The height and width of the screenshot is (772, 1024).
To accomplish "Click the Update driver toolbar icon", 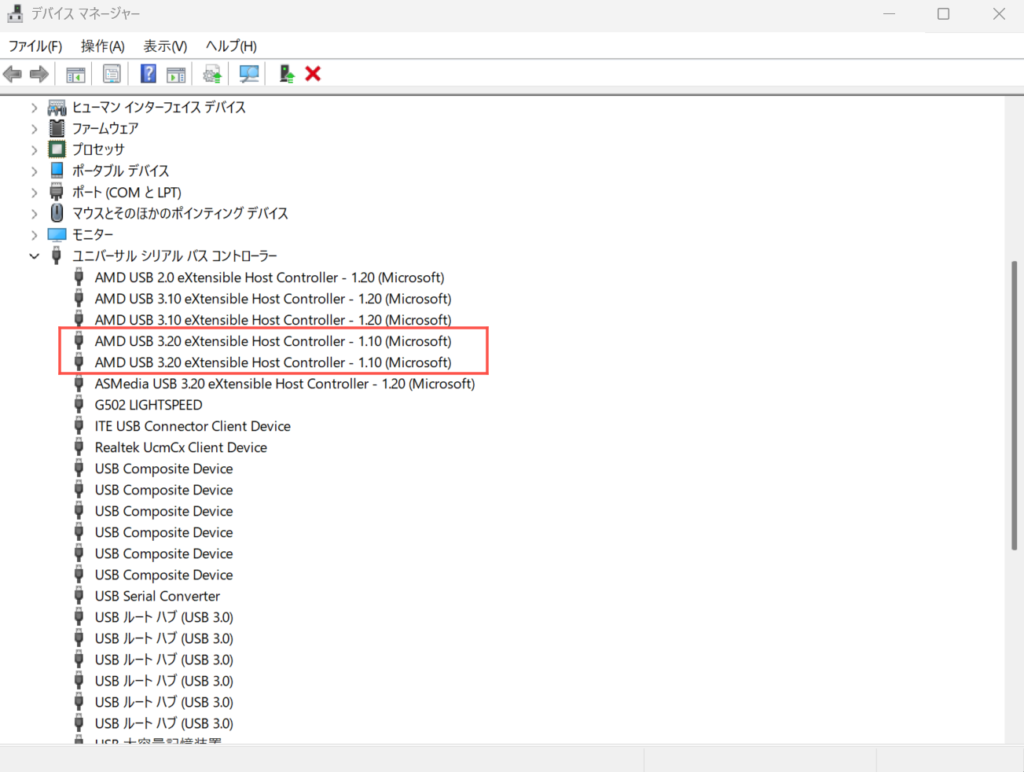I will [212, 74].
